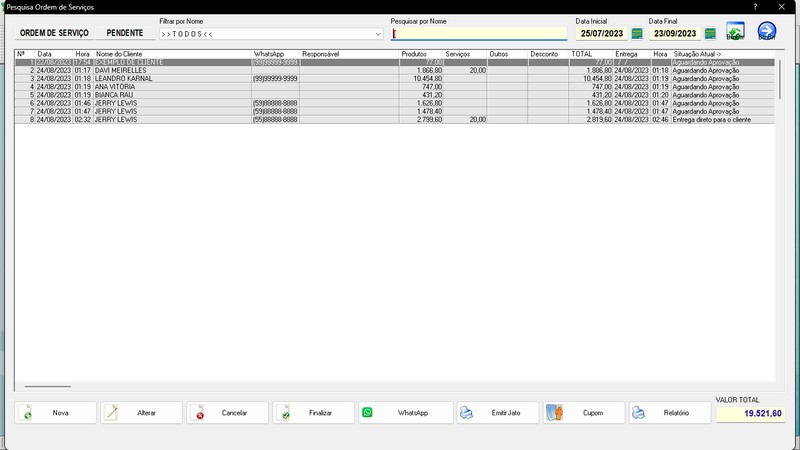800x450 pixels.
Task: Click the green refresh window icon
Action: (735, 31)
